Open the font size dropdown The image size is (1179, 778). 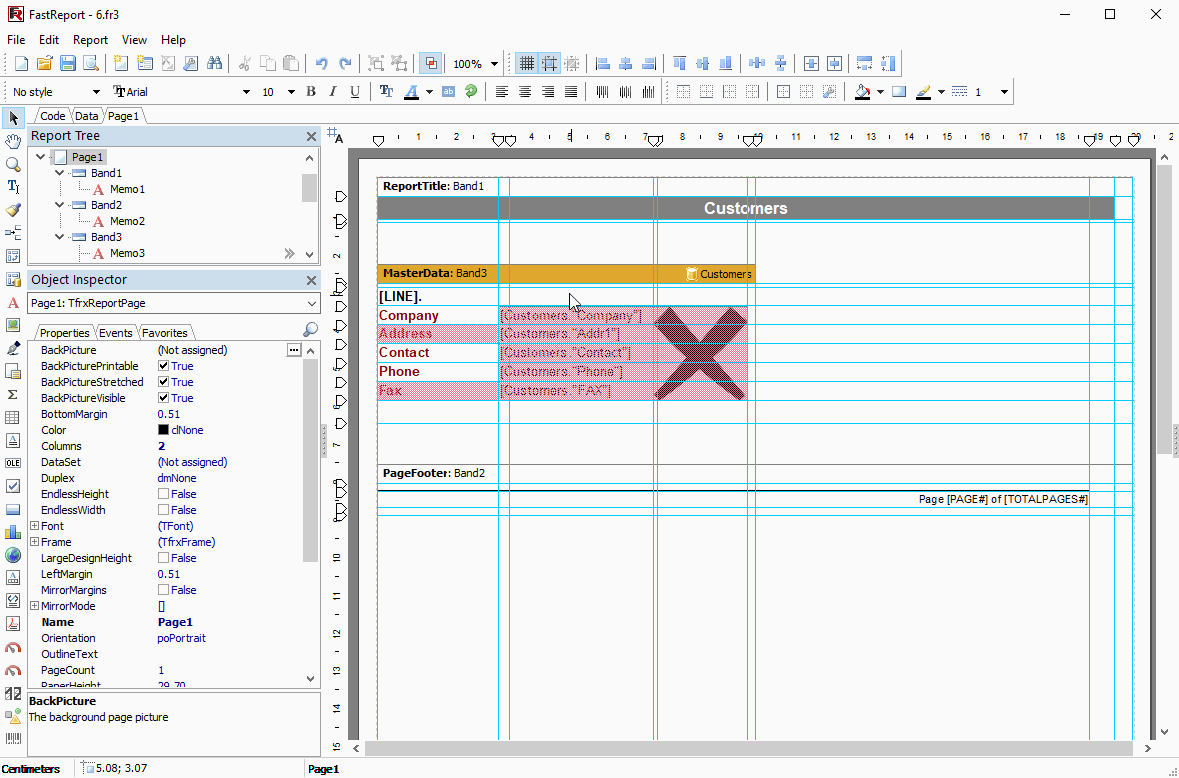[x=291, y=92]
